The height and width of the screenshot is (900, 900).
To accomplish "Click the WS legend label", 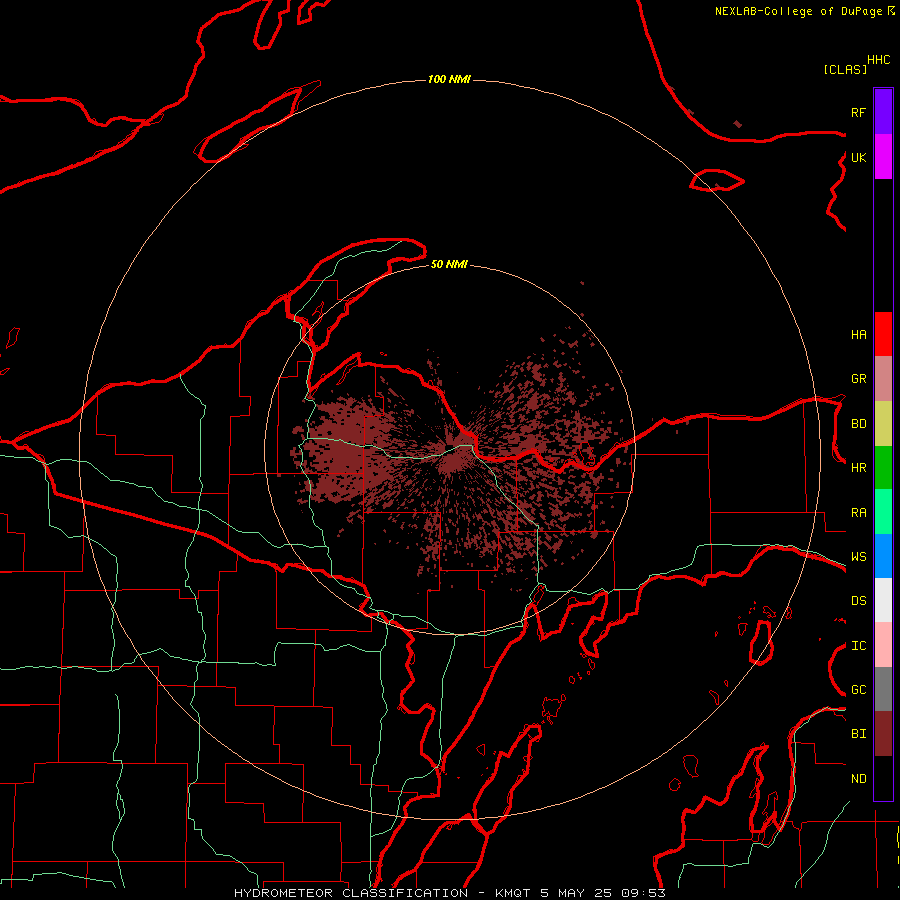I will [x=858, y=557].
